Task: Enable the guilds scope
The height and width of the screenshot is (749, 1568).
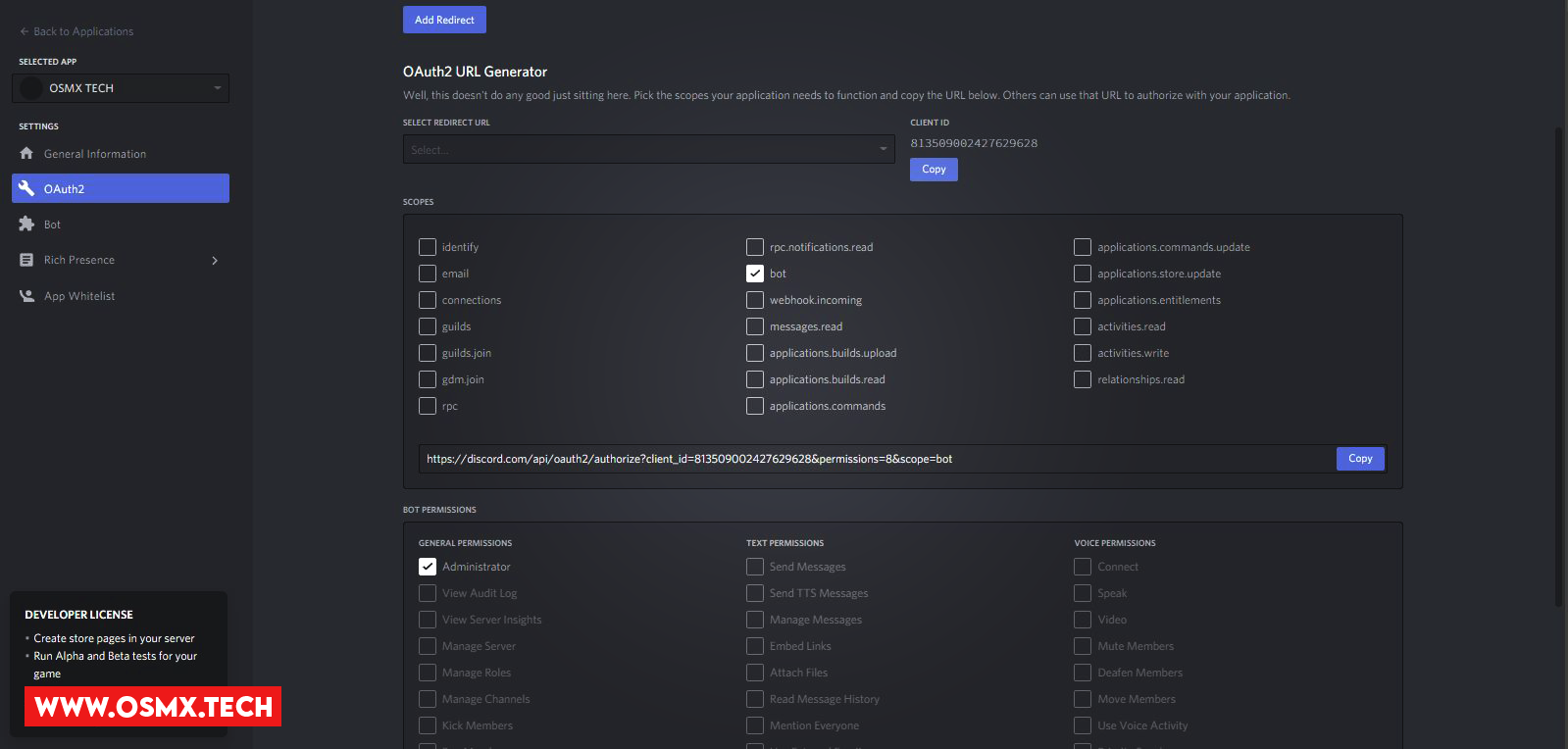Action: (428, 326)
